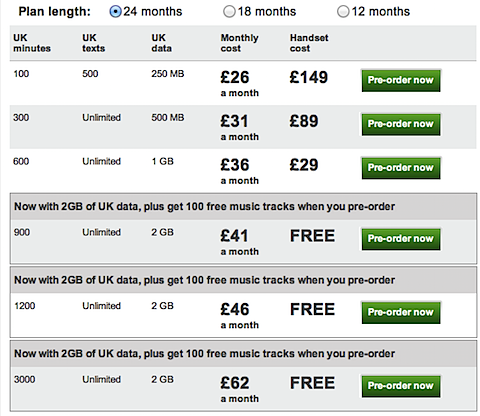Click the 2GB promo banner above 3000 plan
Image resolution: width=480 pixels, height=416 pixels.
pyautogui.click(x=243, y=354)
